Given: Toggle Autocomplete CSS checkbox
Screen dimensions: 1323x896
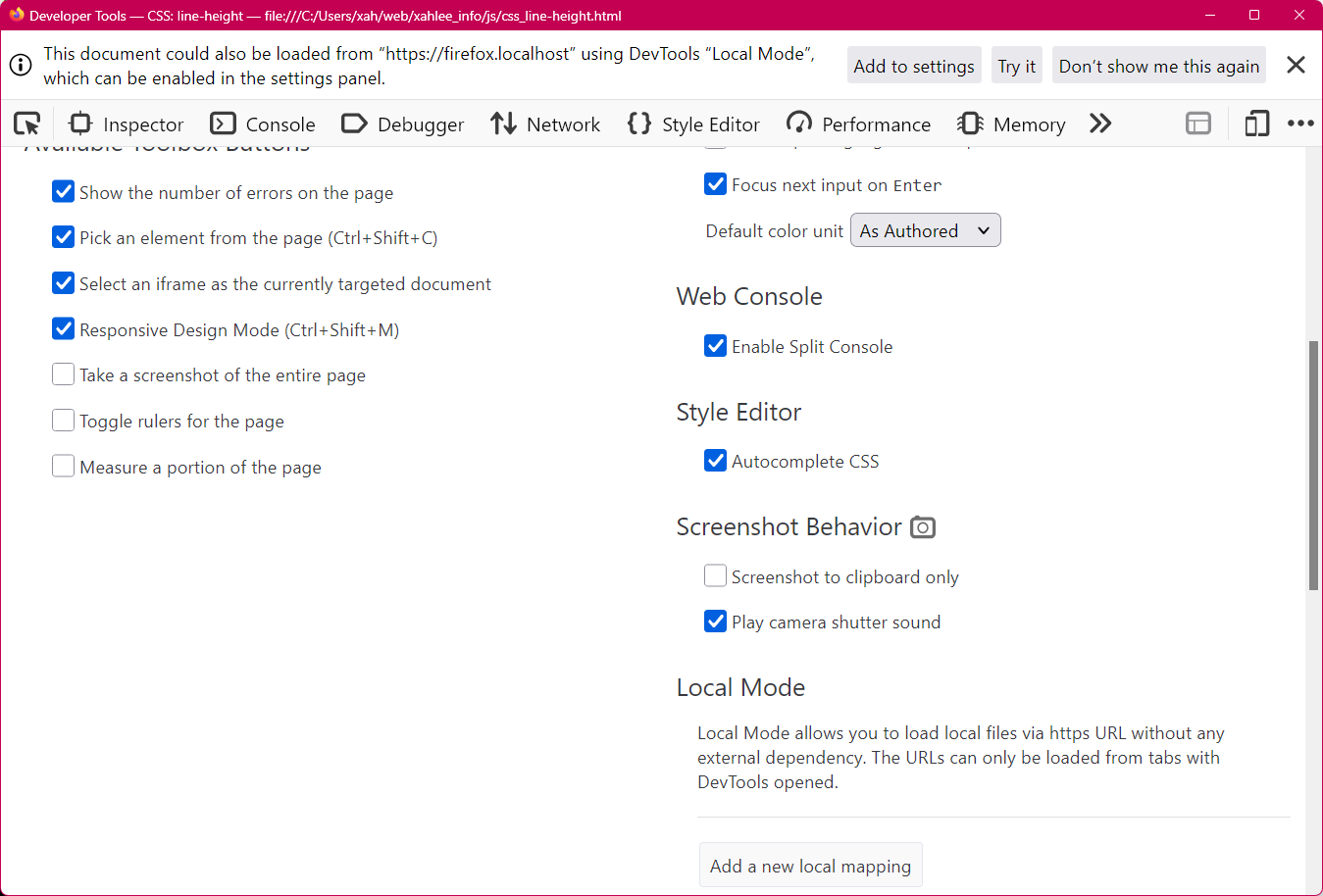Looking at the screenshot, I should 716,461.
